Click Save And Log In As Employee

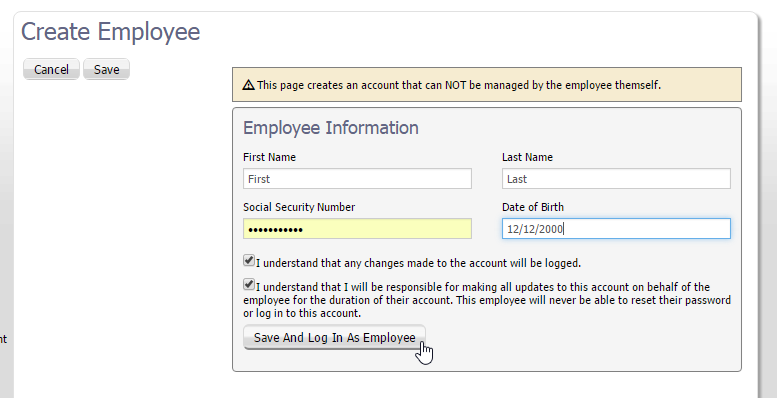point(334,338)
